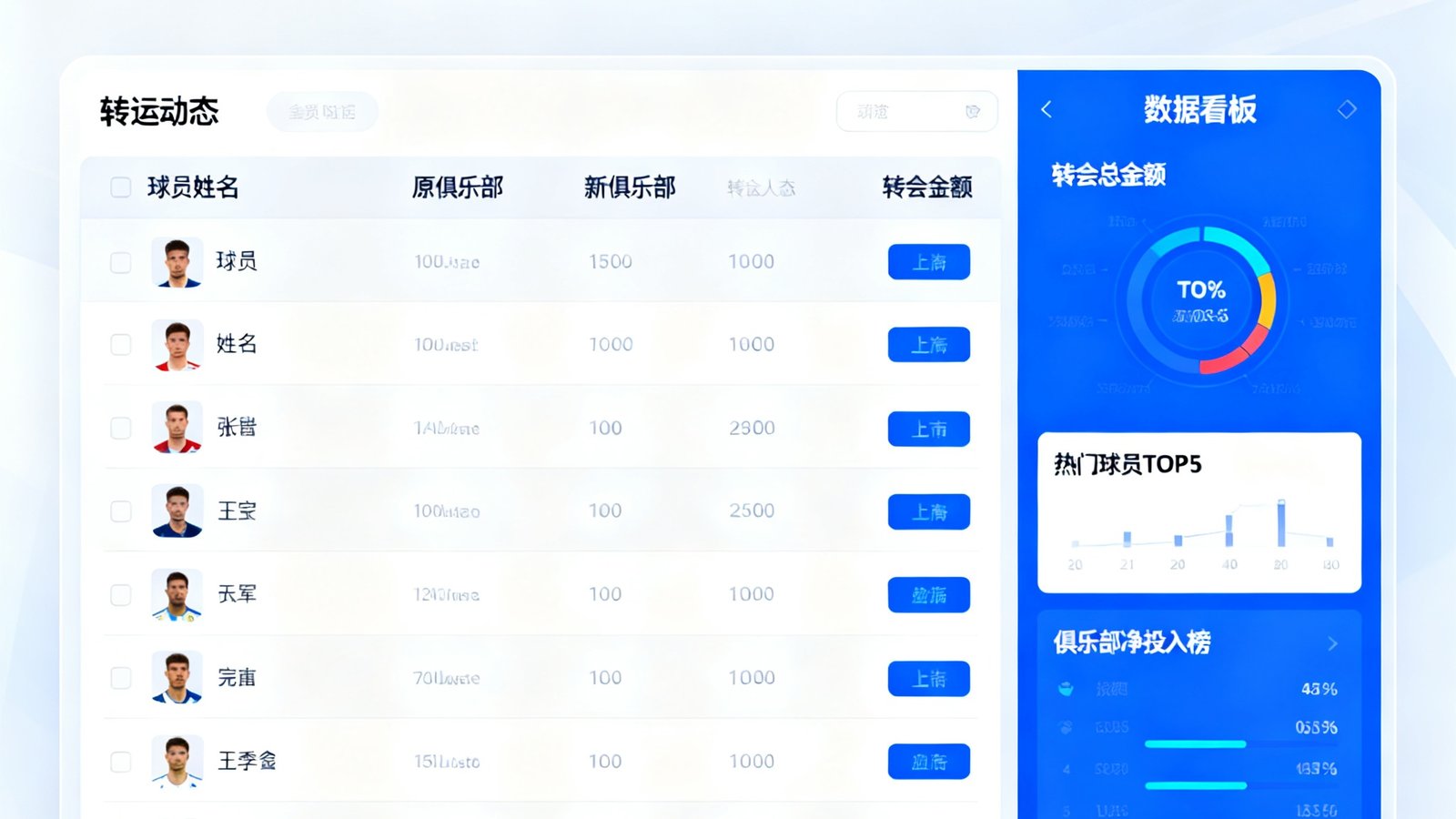The image size is (1456, 819).
Task: Click the search input field at top
Action: point(916,112)
